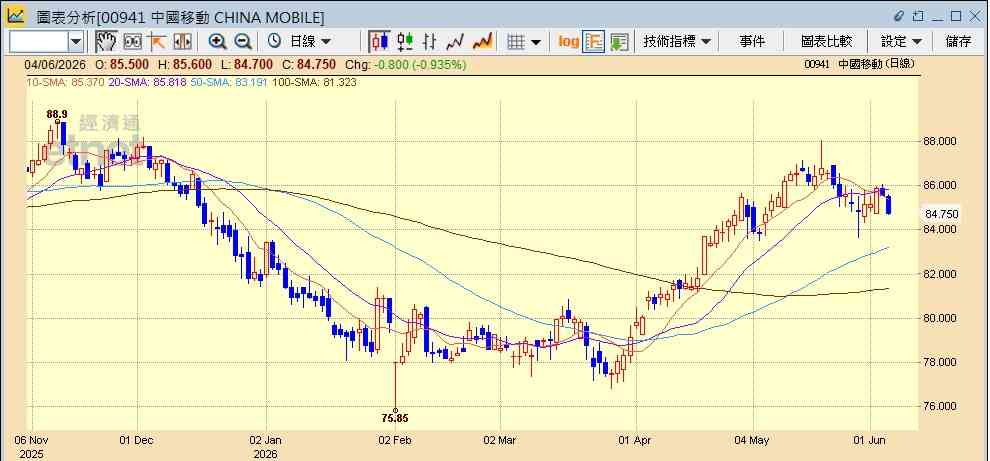
Task: Click the clock period icon
Action: [274, 42]
